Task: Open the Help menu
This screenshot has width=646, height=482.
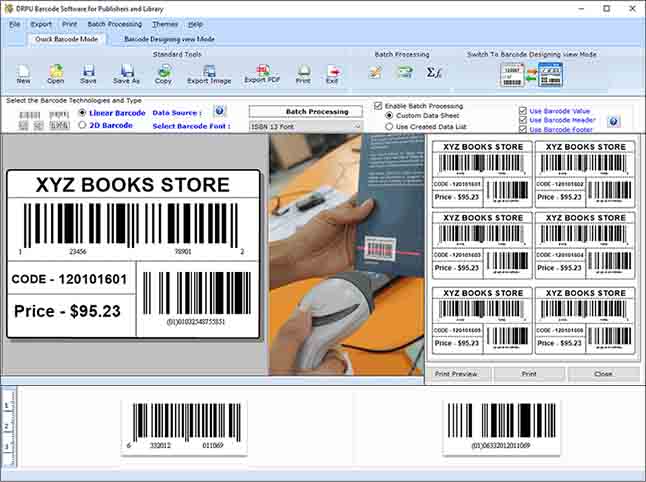Action: [195, 24]
